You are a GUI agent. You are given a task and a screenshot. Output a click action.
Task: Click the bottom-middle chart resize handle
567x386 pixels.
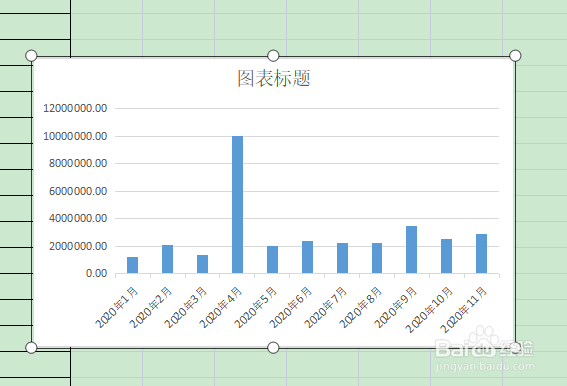point(273,348)
